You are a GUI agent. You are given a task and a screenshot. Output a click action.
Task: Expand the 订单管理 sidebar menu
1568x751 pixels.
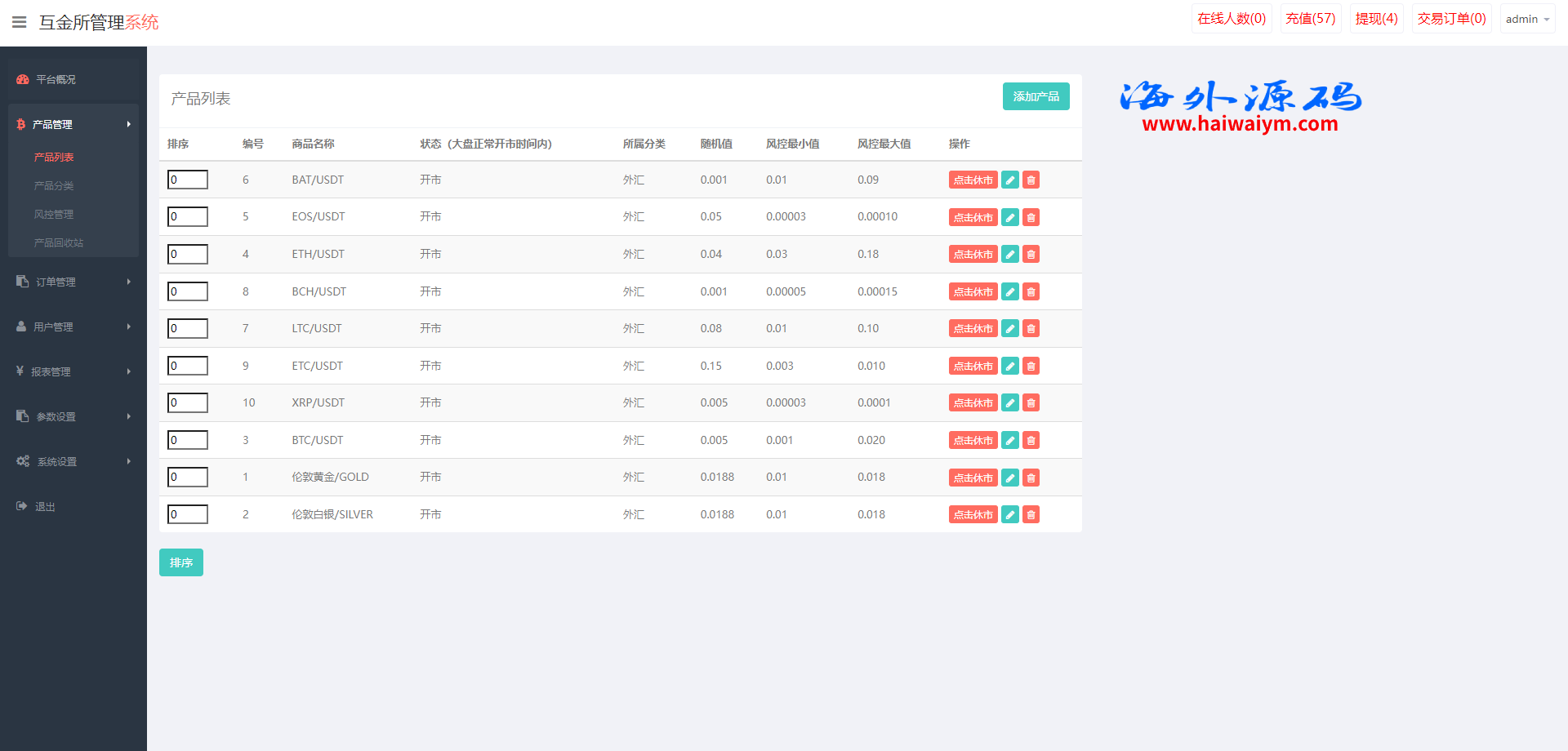(x=73, y=282)
